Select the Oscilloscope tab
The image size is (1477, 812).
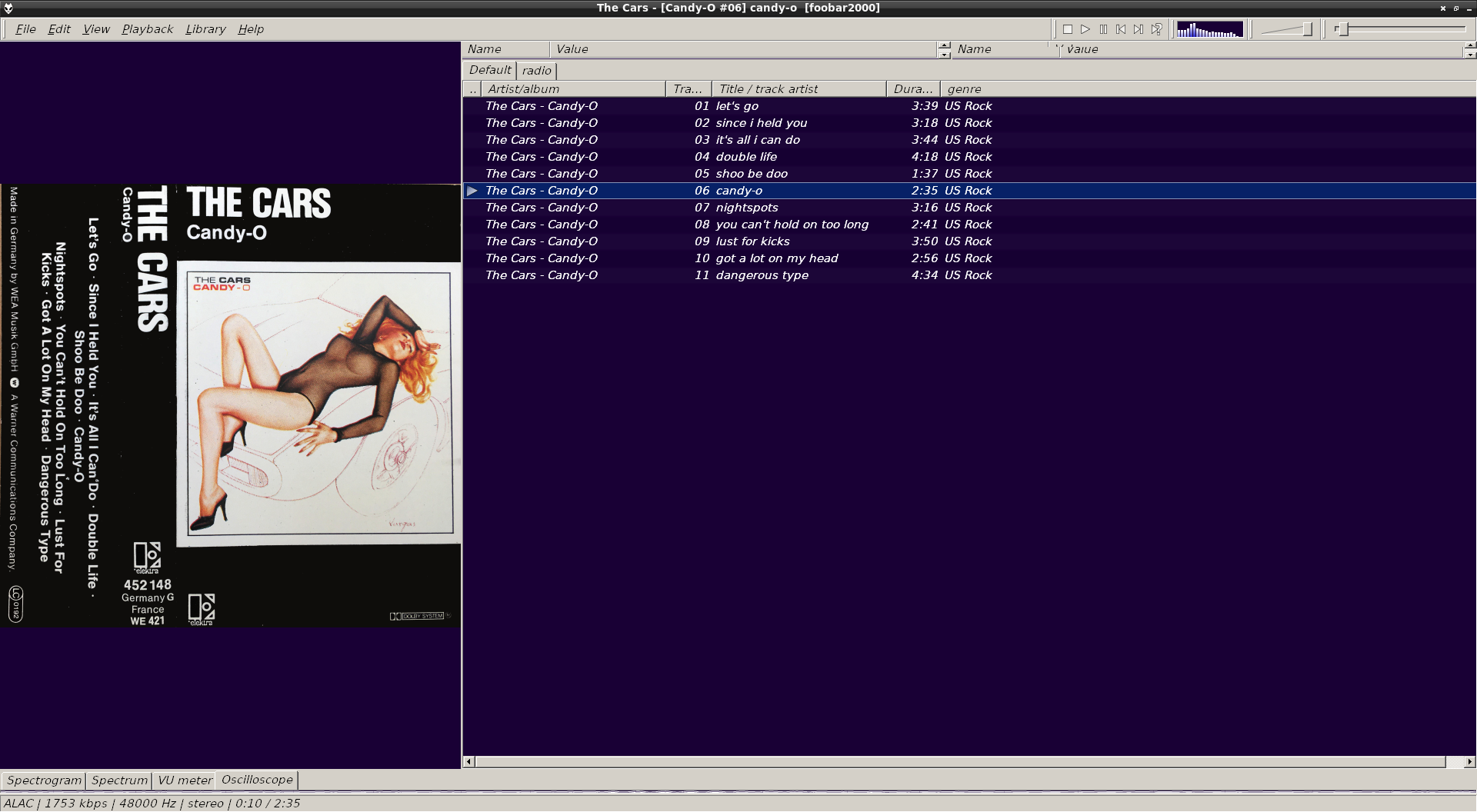tap(257, 780)
